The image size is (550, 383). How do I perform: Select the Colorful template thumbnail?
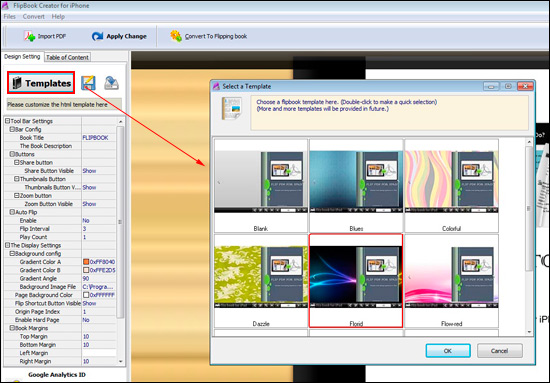[451, 186]
